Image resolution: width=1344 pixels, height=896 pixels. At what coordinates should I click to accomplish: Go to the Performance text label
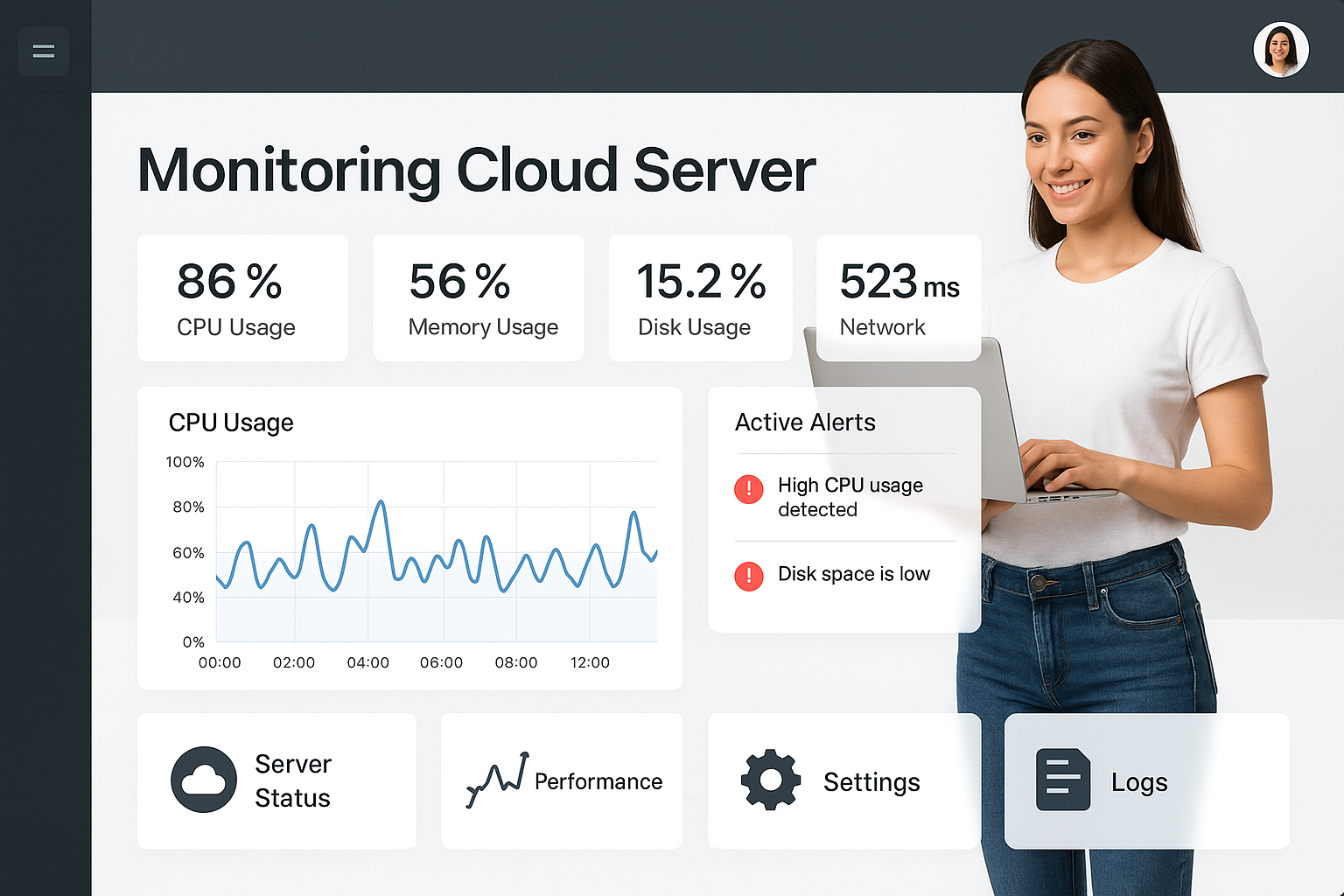(x=598, y=781)
